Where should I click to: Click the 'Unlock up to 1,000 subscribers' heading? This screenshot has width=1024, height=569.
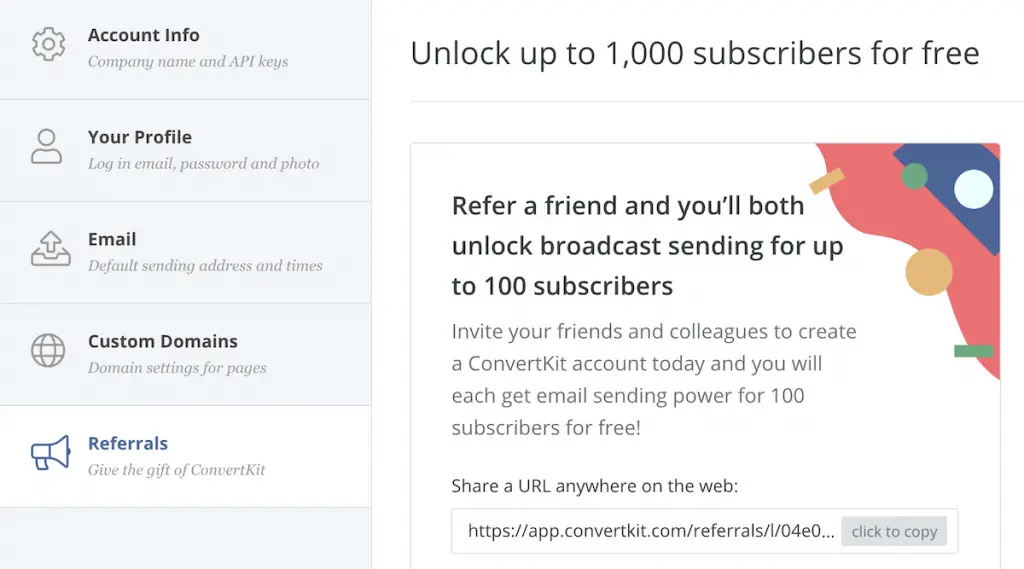click(695, 53)
